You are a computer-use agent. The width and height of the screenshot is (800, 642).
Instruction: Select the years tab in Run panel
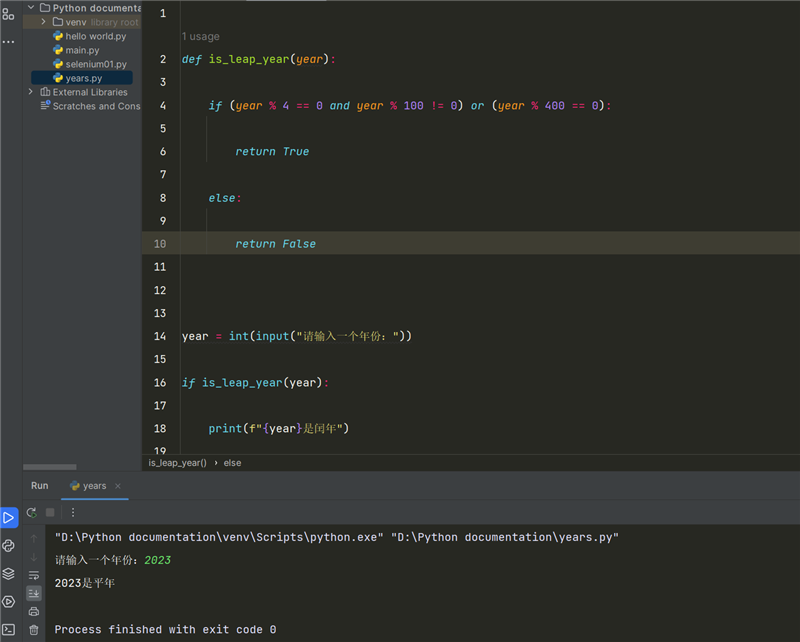pyautogui.click(x=88, y=486)
